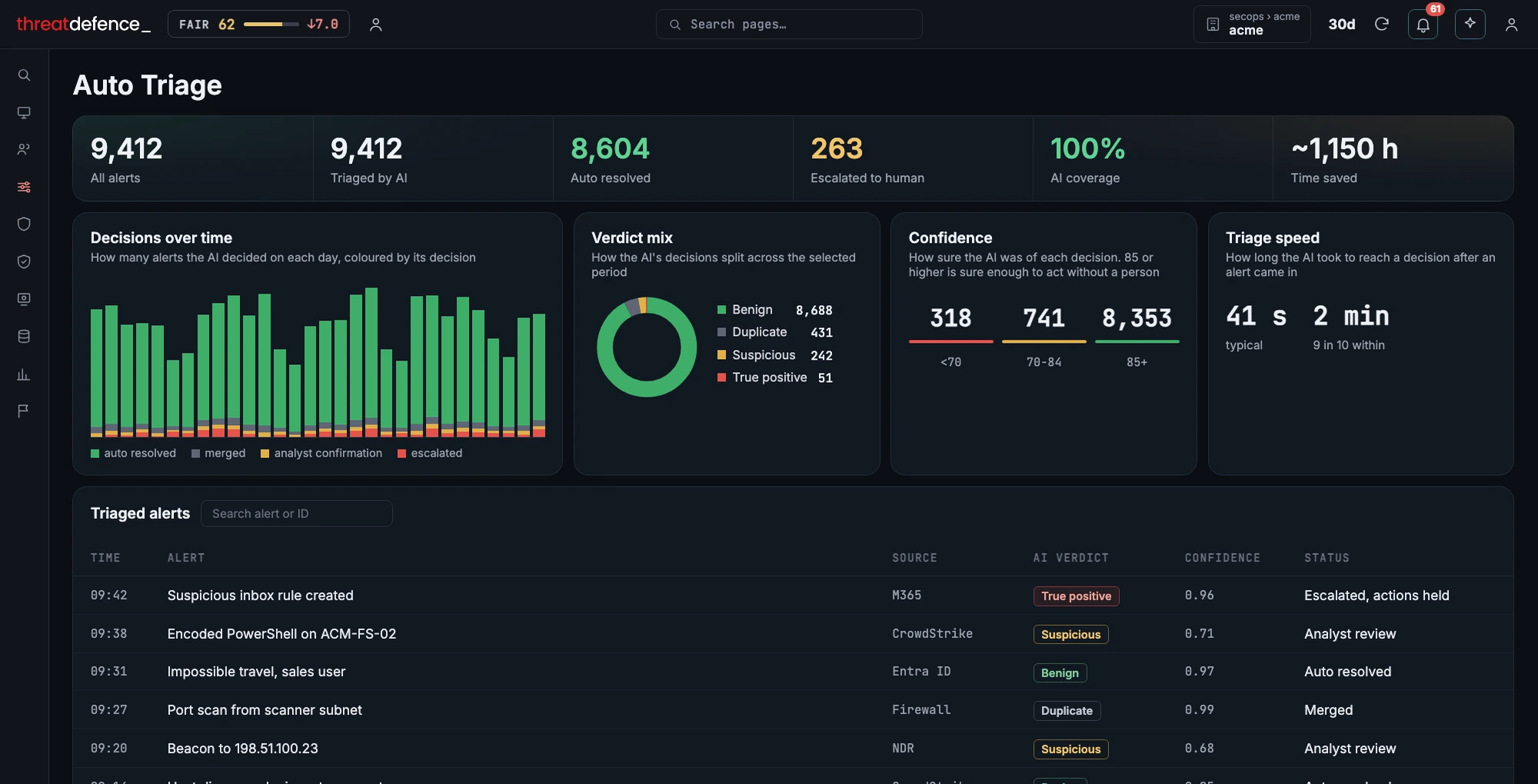Open the plain shield icon in the sidebar
This screenshot has height=784, width=1538.
point(24,224)
